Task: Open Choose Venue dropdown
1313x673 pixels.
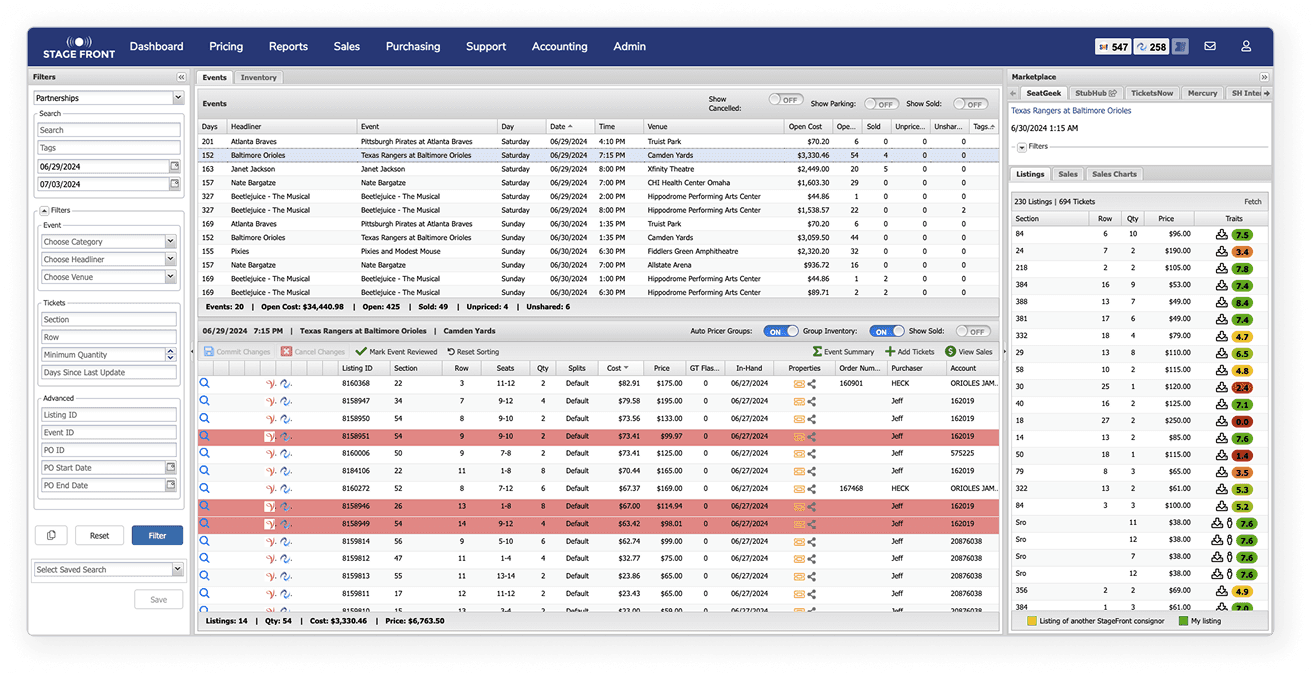Action: (109, 277)
